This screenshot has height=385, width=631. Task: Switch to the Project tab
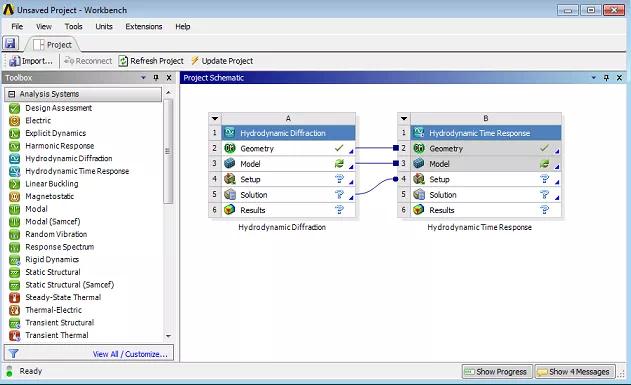click(x=53, y=45)
